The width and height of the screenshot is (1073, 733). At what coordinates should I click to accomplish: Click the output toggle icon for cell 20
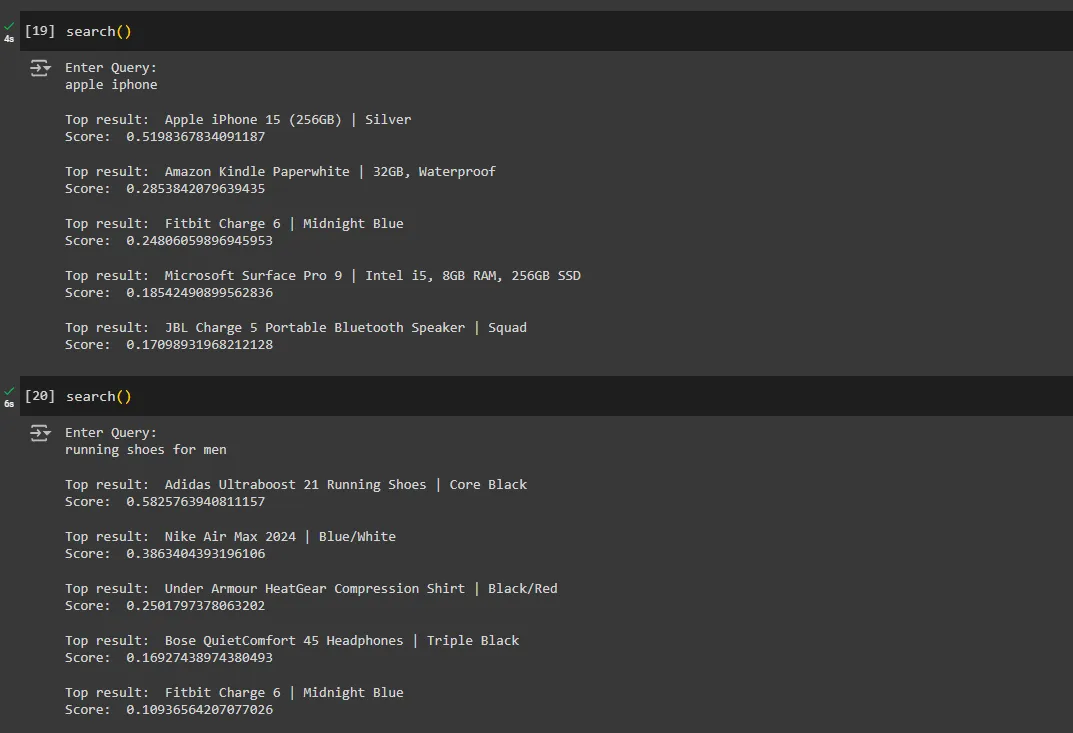40,433
